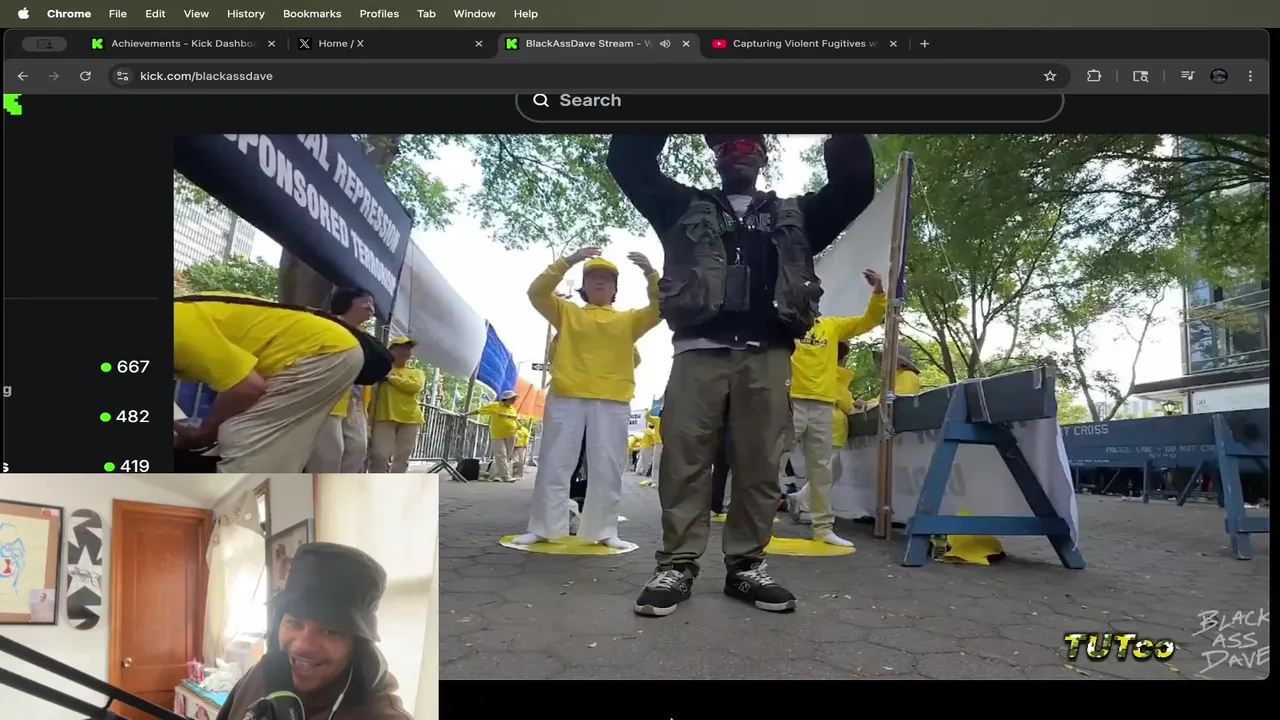Image resolution: width=1280 pixels, height=720 pixels.
Task: Open the Bookmarks menu
Action: click(312, 14)
